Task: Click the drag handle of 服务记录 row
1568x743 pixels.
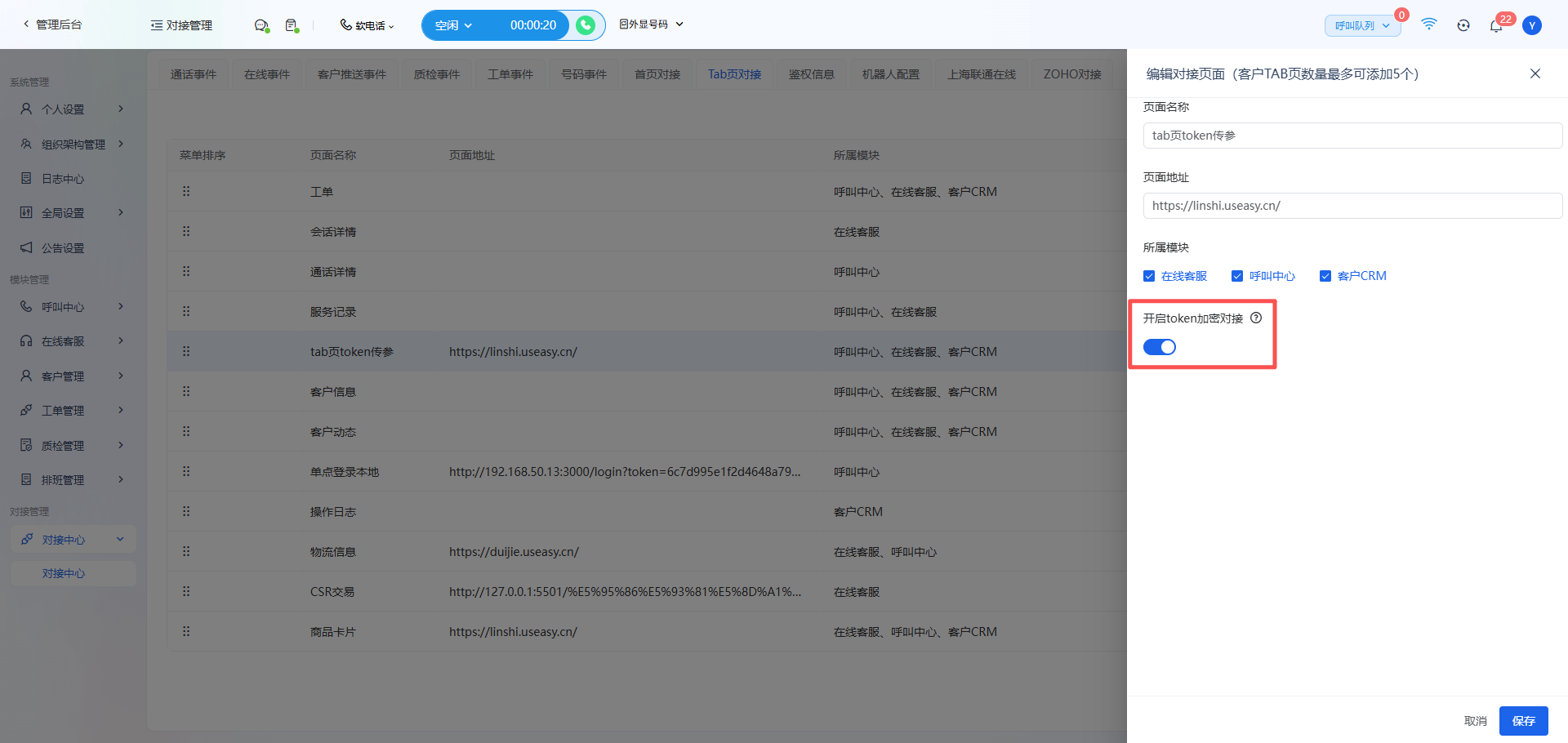Action: (186, 311)
